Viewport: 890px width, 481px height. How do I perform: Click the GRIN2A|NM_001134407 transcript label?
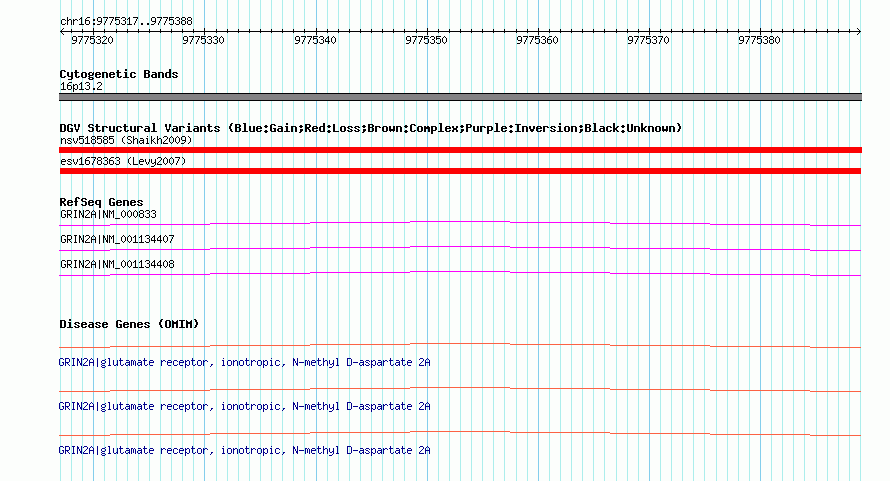point(117,240)
